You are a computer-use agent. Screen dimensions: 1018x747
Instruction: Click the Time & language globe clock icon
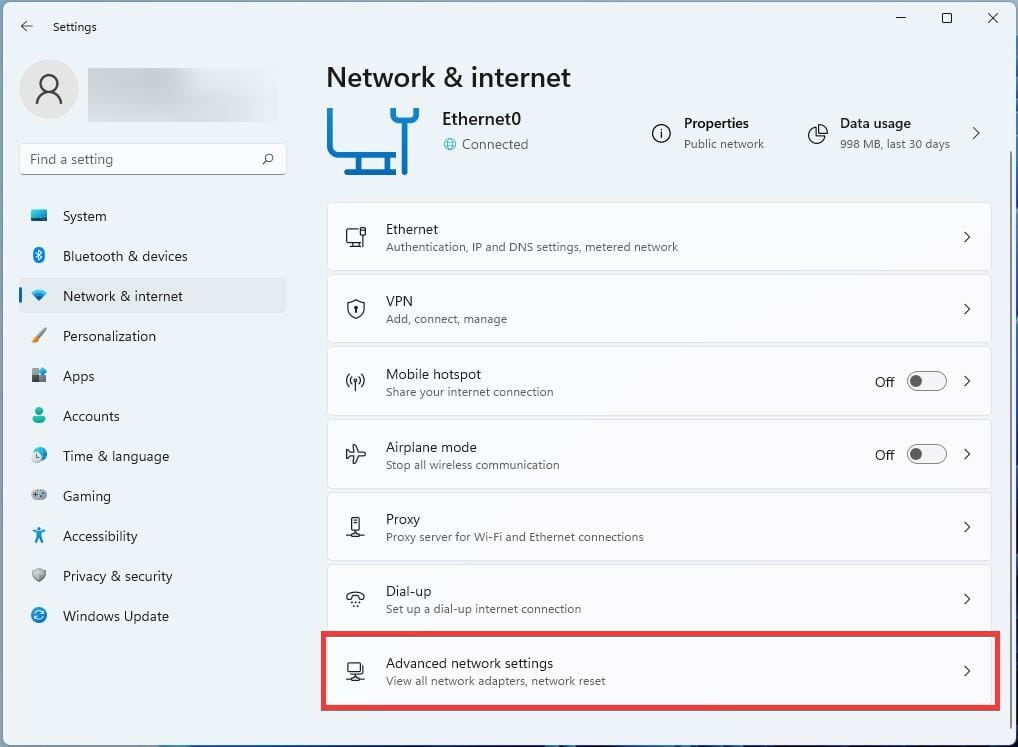point(39,455)
